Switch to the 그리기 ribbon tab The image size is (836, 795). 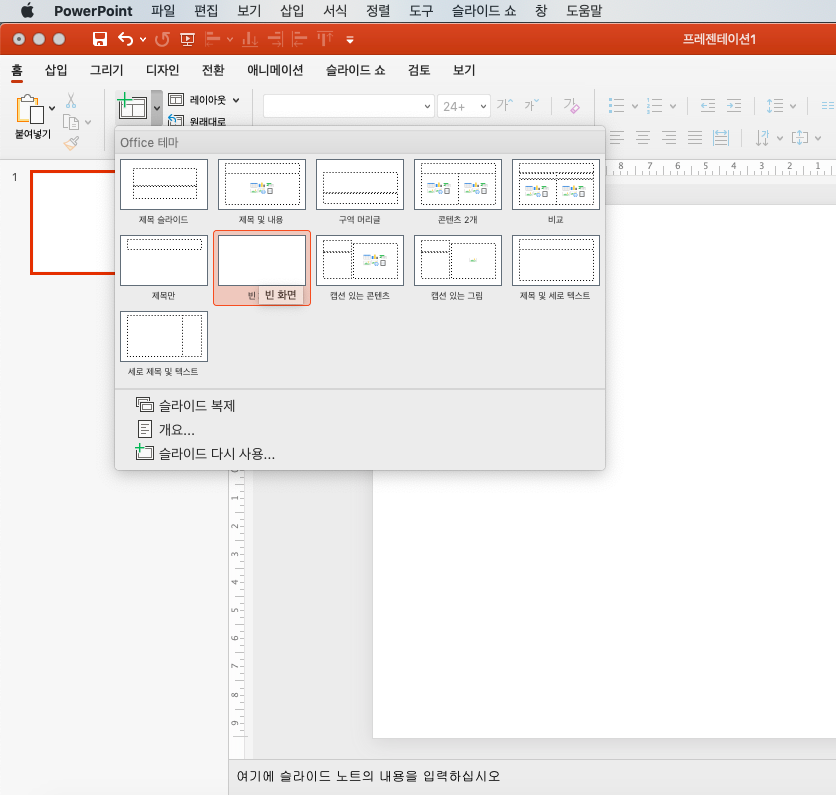pyautogui.click(x=106, y=70)
